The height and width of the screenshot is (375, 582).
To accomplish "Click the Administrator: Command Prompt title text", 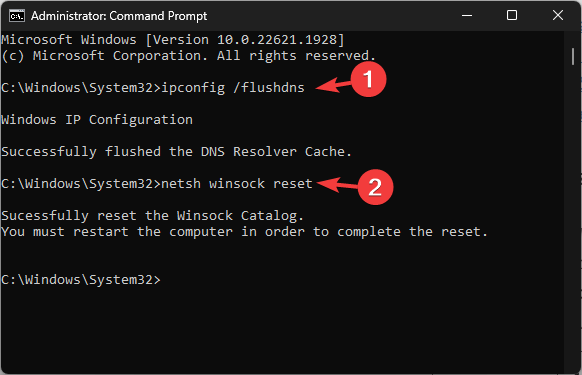I will 119,16.
